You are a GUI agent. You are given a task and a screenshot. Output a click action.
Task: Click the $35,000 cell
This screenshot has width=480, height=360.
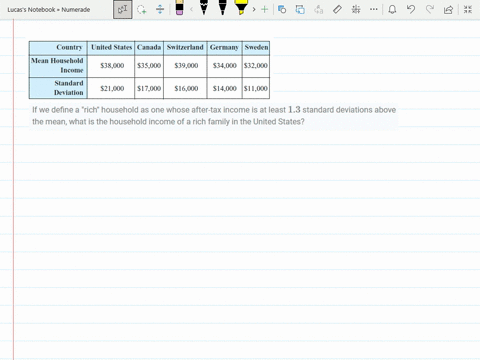tap(149, 66)
